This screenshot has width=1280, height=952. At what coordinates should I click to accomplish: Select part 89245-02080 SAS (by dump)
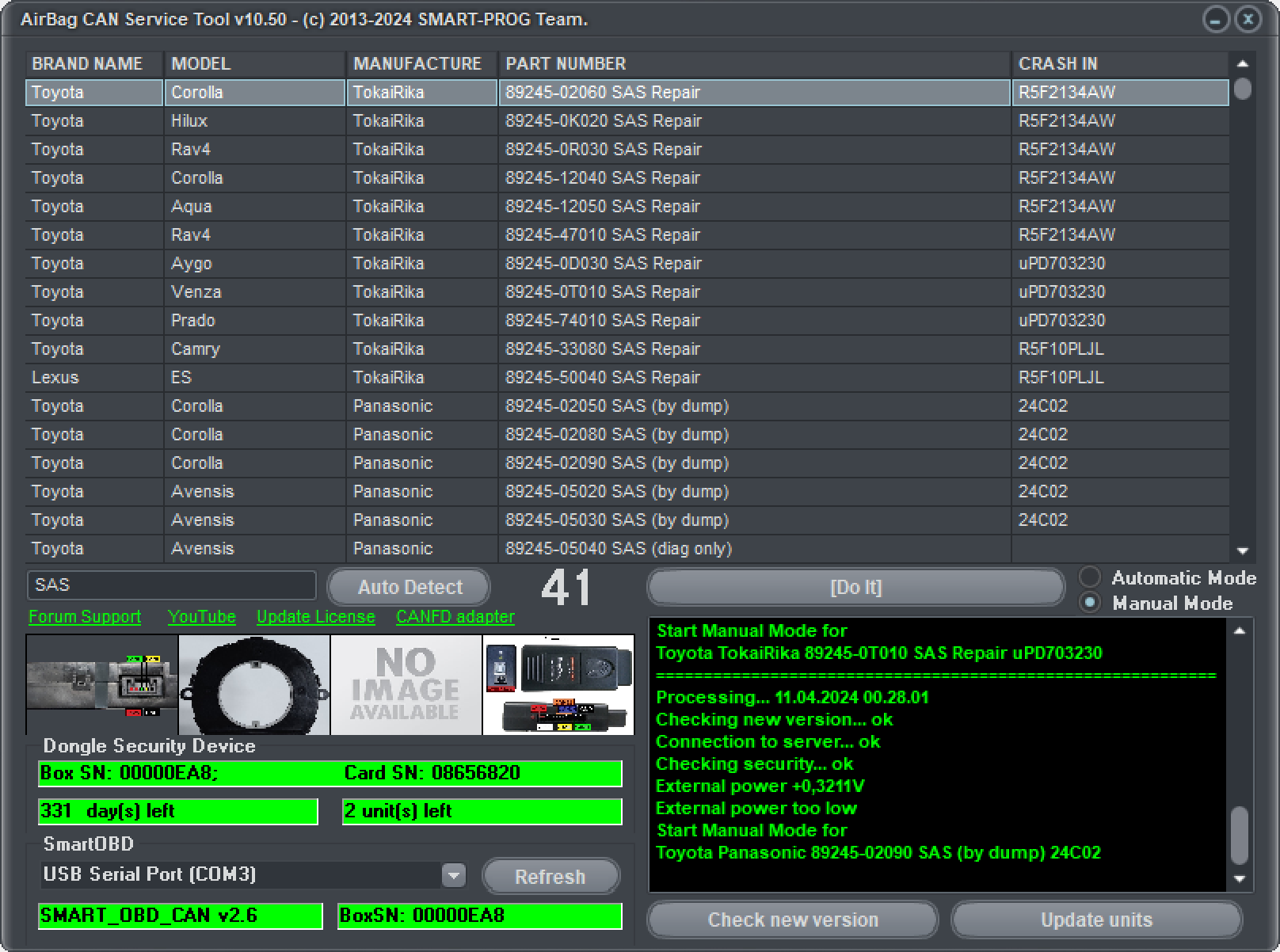[x=627, y=434]
